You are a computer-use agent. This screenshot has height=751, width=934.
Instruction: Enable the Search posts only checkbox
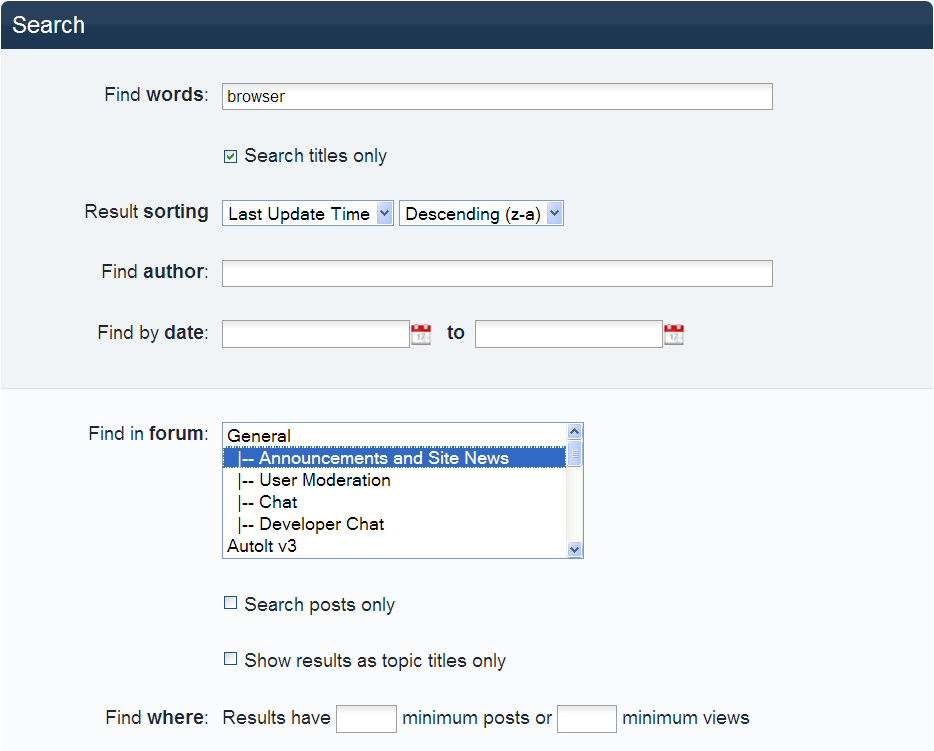(x=230, y=604)
